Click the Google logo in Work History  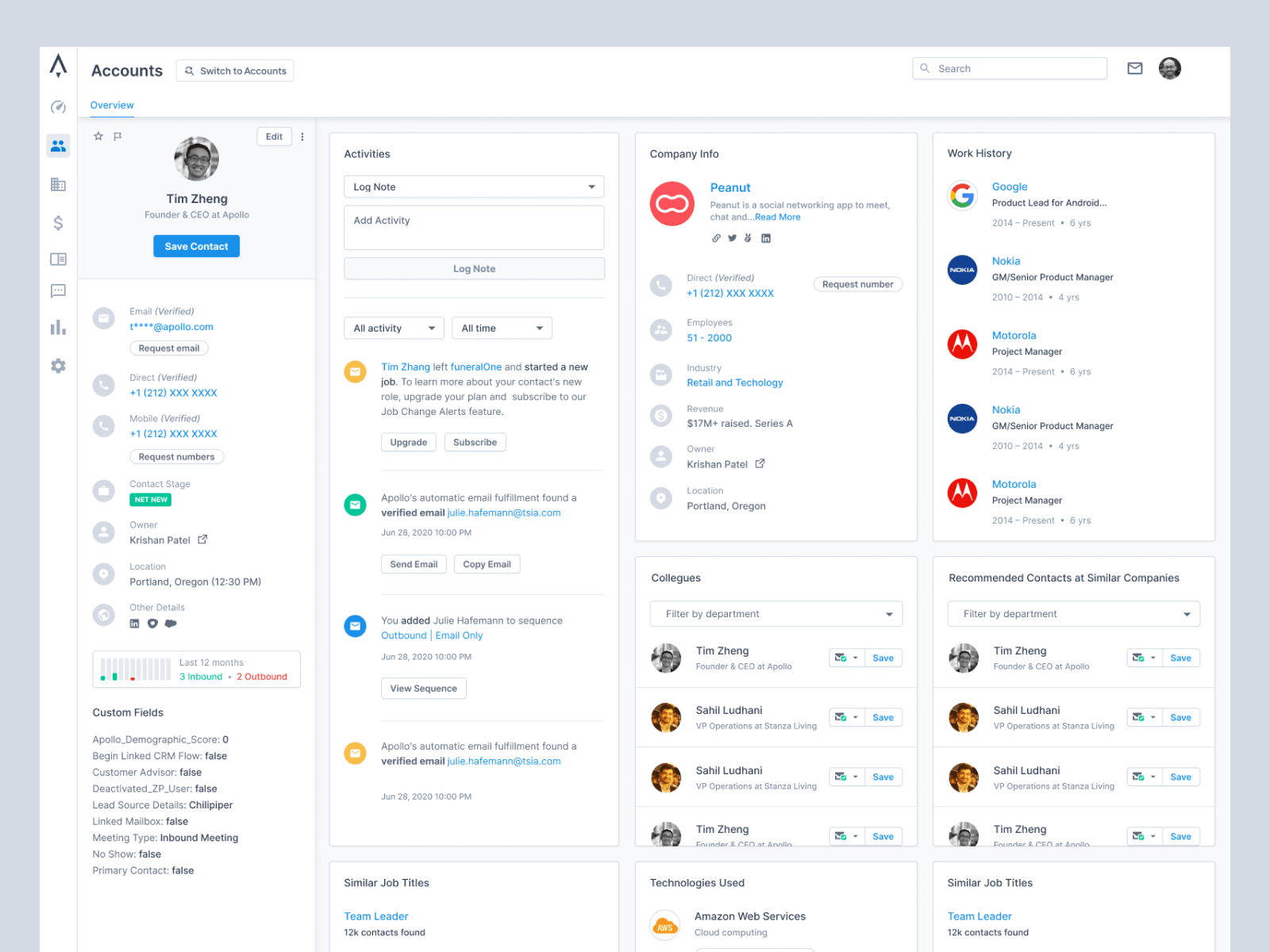[x=962, y=195]
